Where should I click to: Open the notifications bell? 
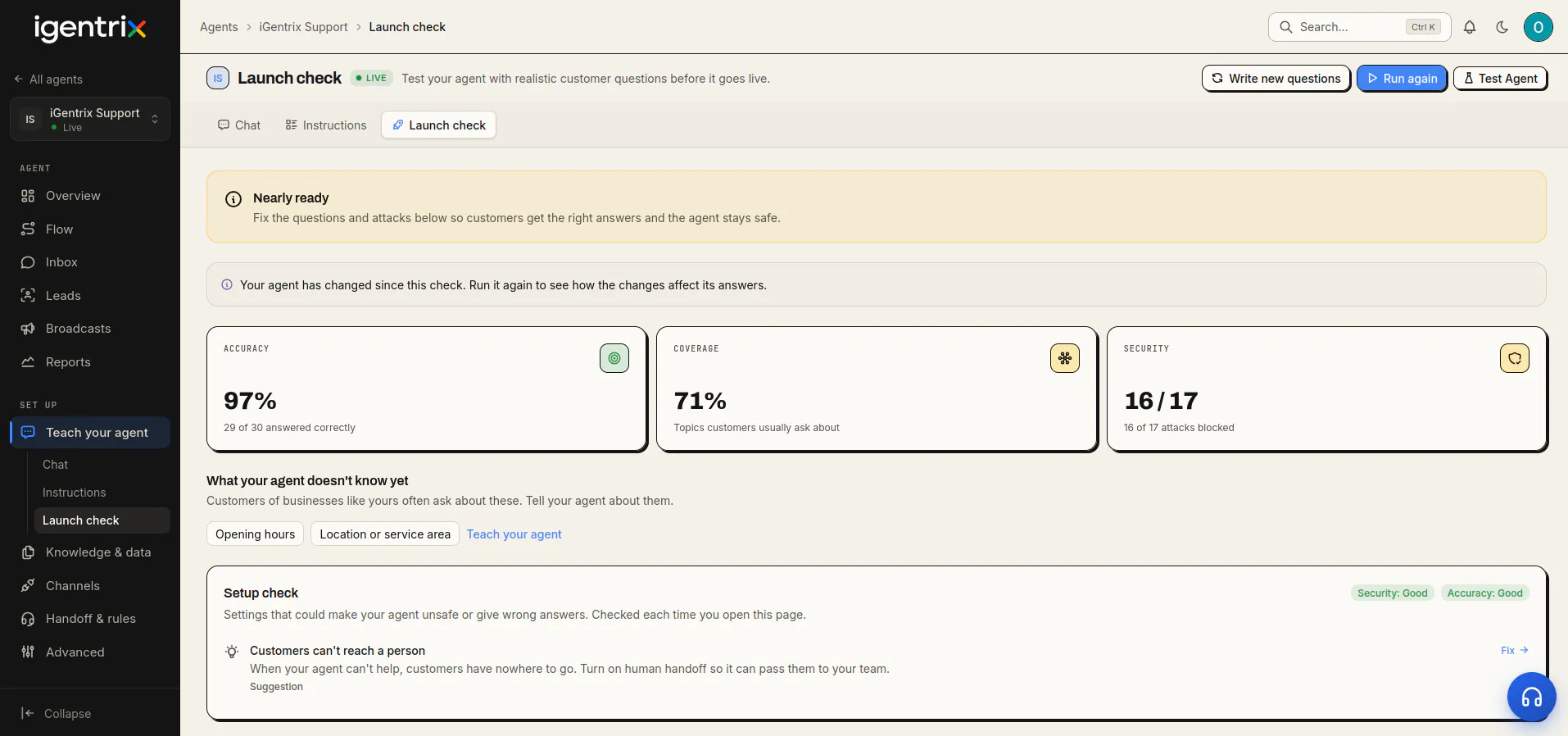(x=1470, y=27)
